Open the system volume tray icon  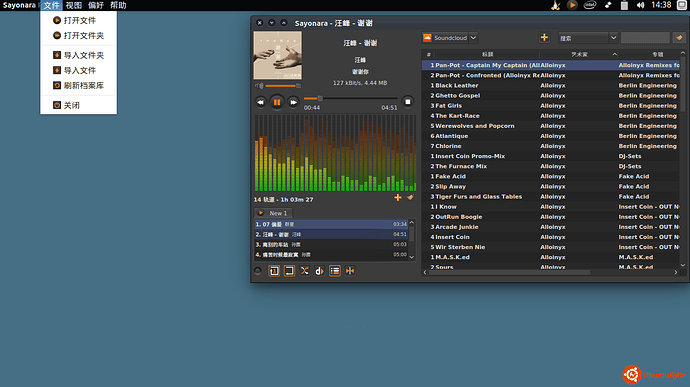(x=640, y=5)
